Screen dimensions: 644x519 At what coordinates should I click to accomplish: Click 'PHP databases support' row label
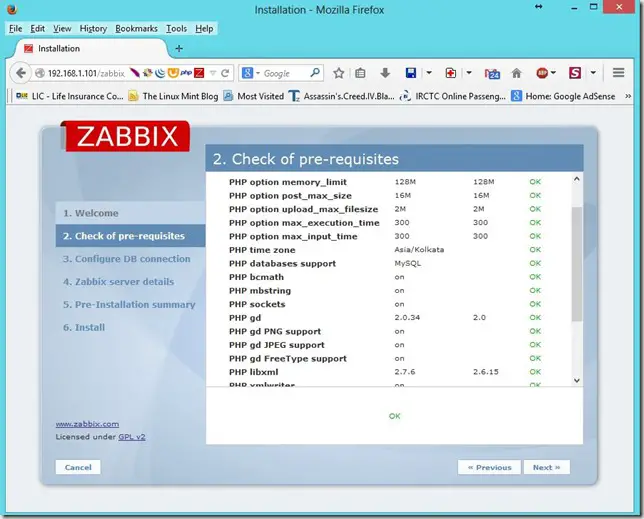click(282, 263)
